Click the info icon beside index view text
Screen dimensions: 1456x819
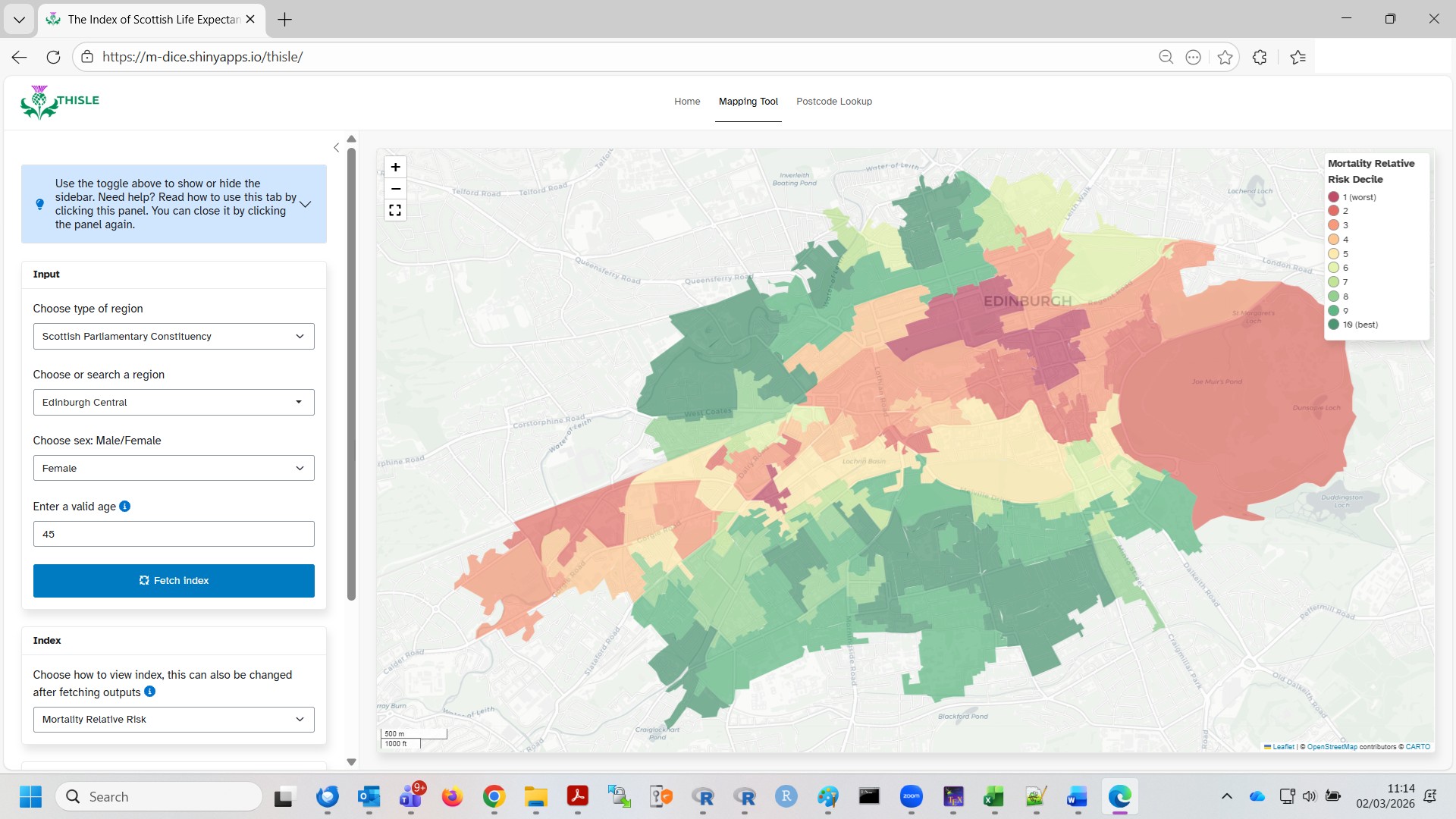[149, 692]
